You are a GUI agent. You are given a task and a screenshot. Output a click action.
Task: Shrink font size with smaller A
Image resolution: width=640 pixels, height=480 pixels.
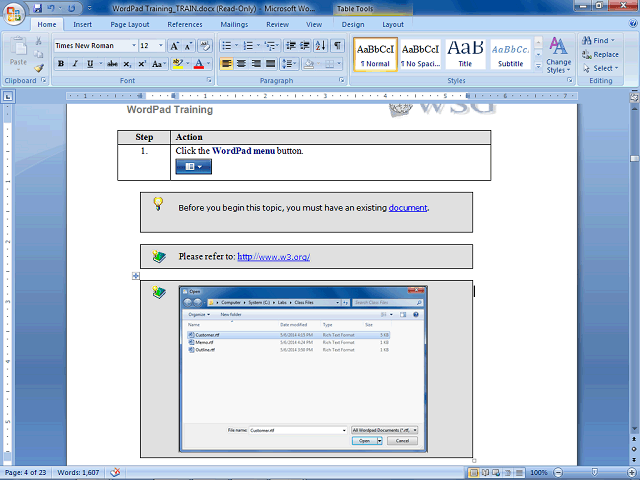(188, 46)
